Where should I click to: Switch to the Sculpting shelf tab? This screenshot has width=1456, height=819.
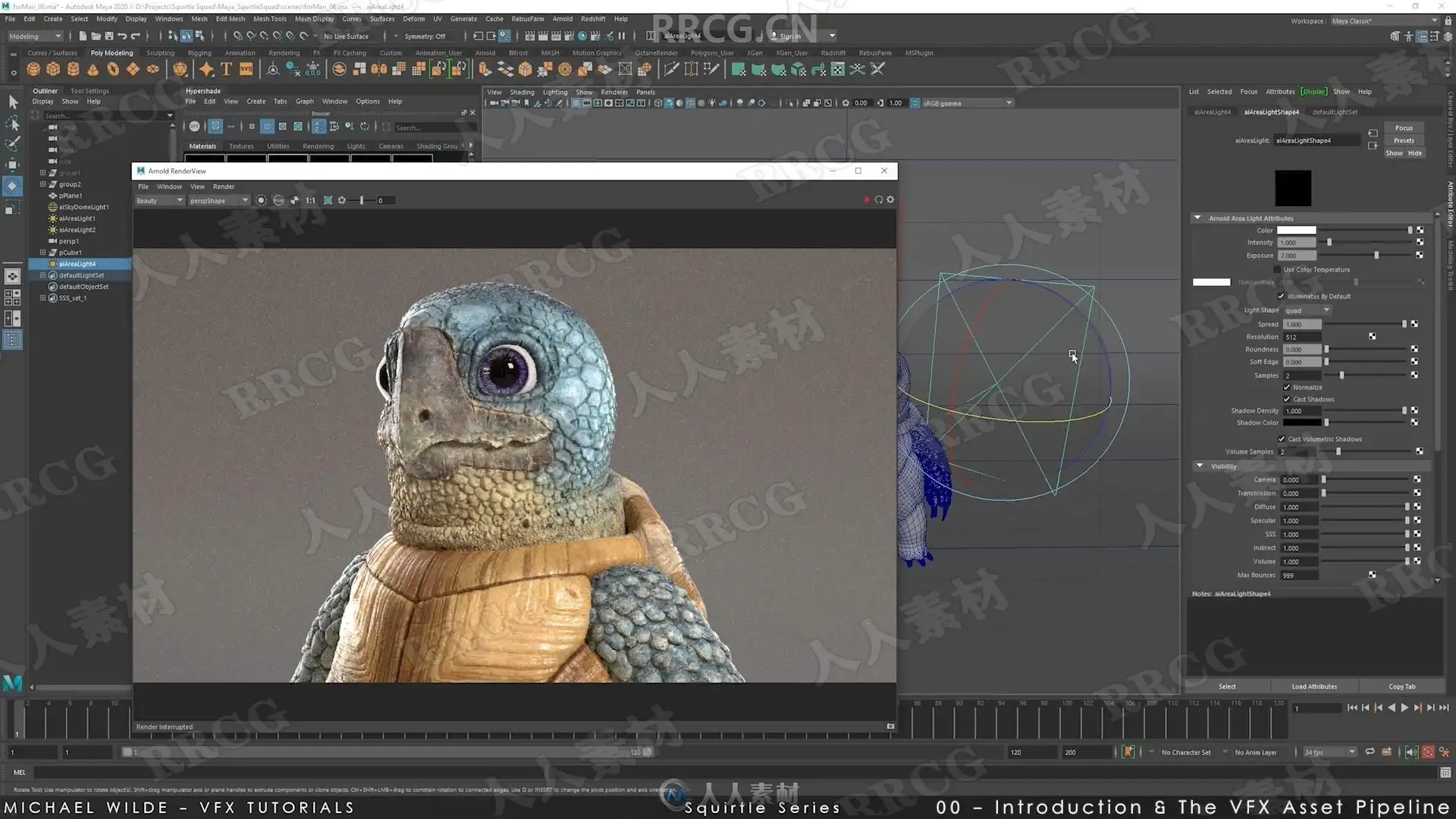coord(160,53)
